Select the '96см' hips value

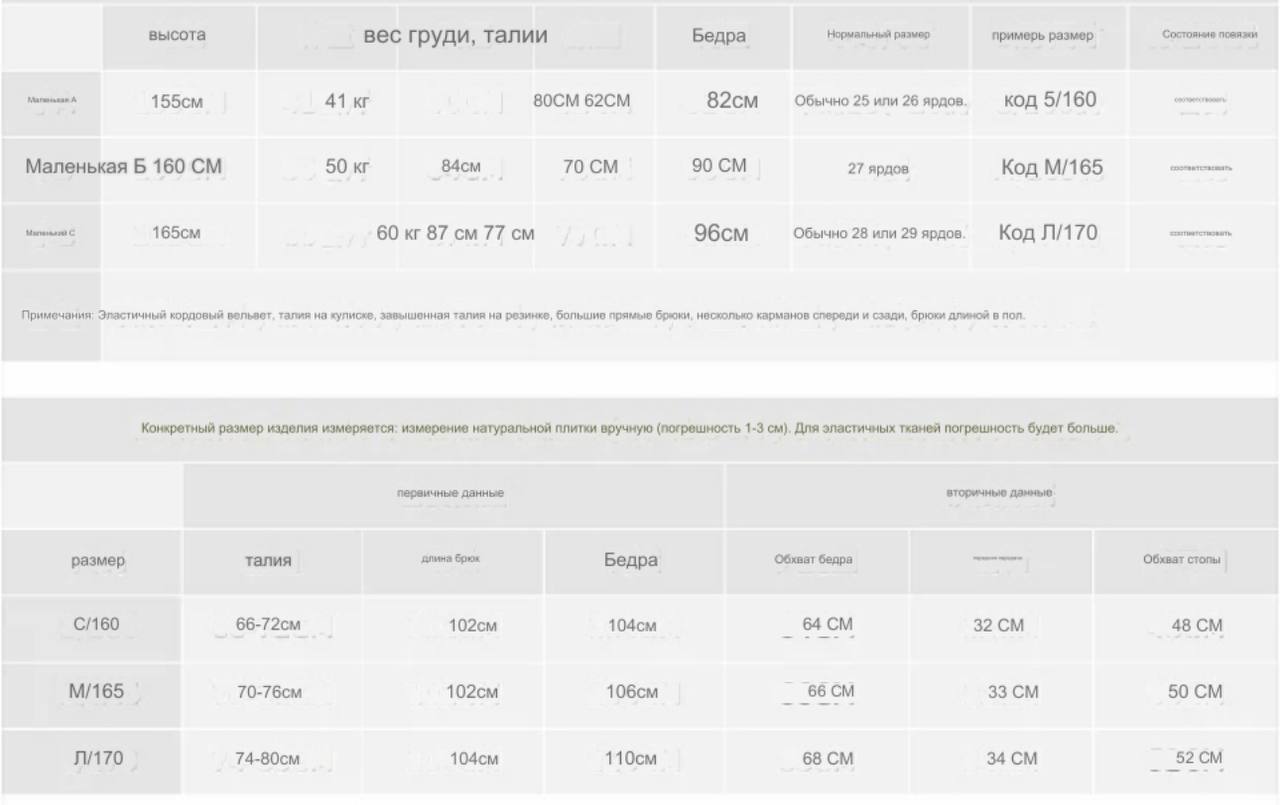click(x=721, y=233)
